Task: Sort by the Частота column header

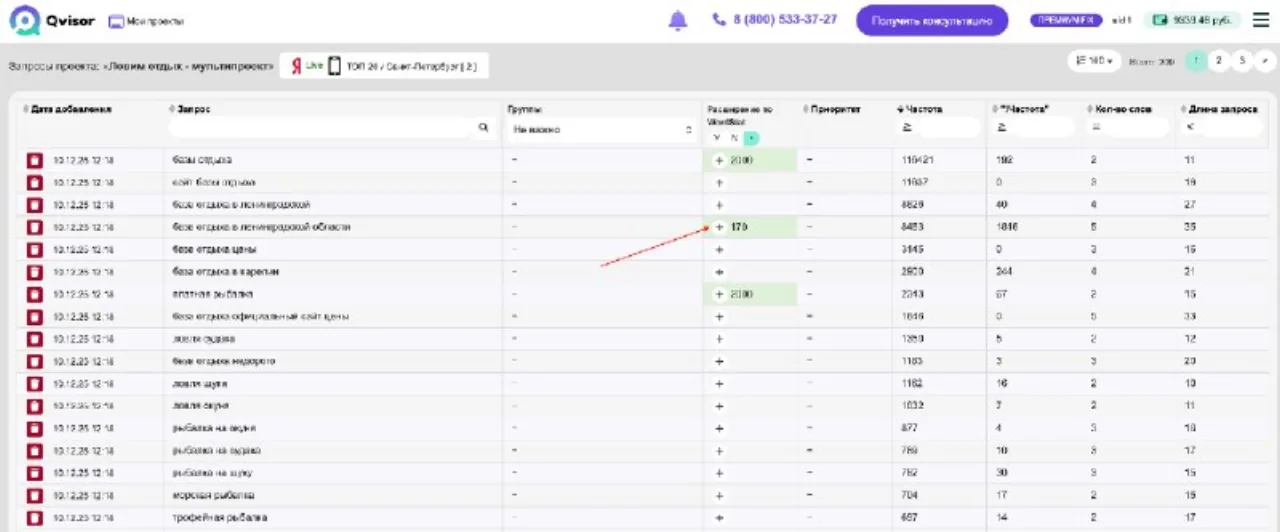Action: (x=919, y=108)
